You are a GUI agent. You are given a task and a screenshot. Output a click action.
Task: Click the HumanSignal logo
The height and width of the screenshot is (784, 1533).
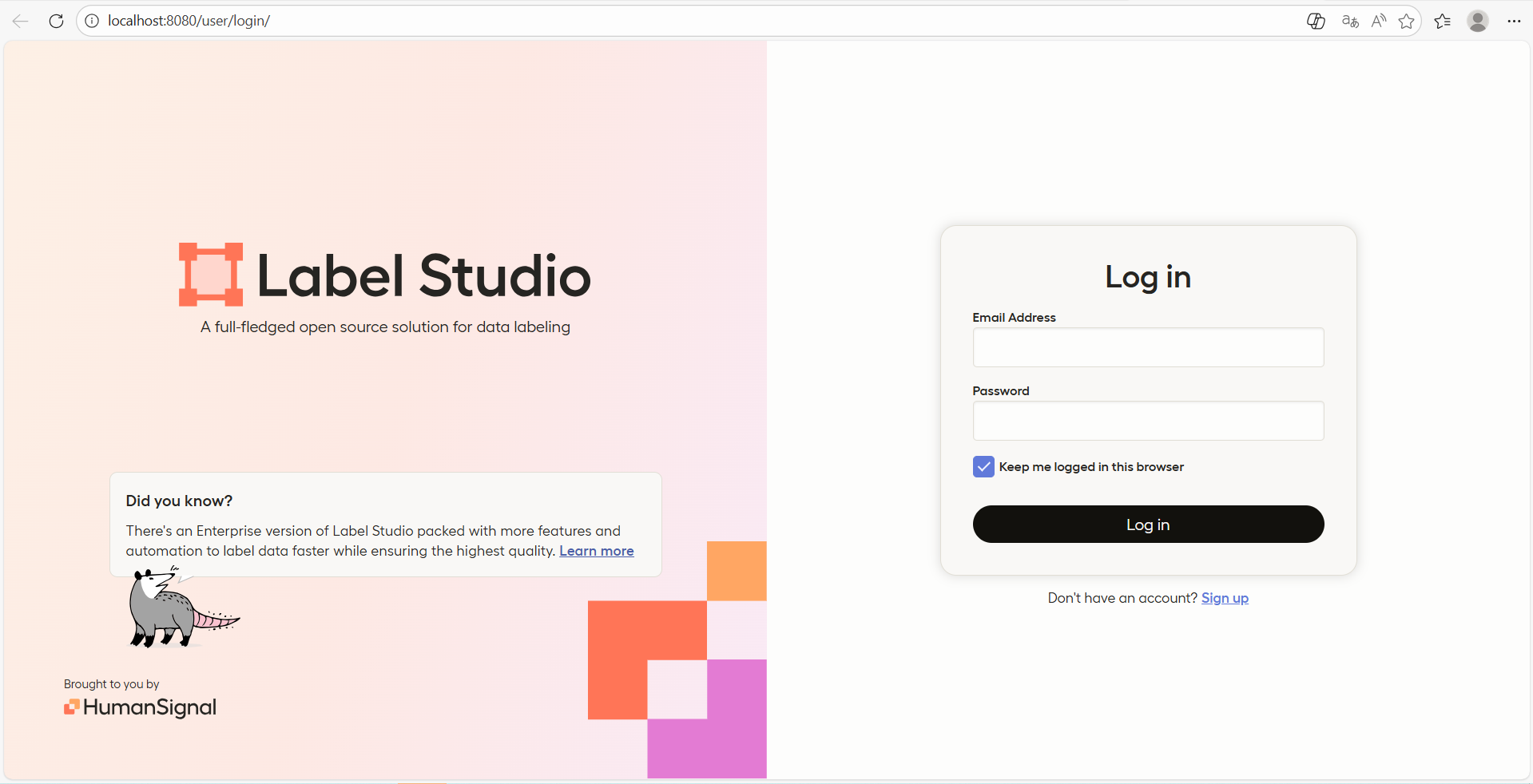140,707
